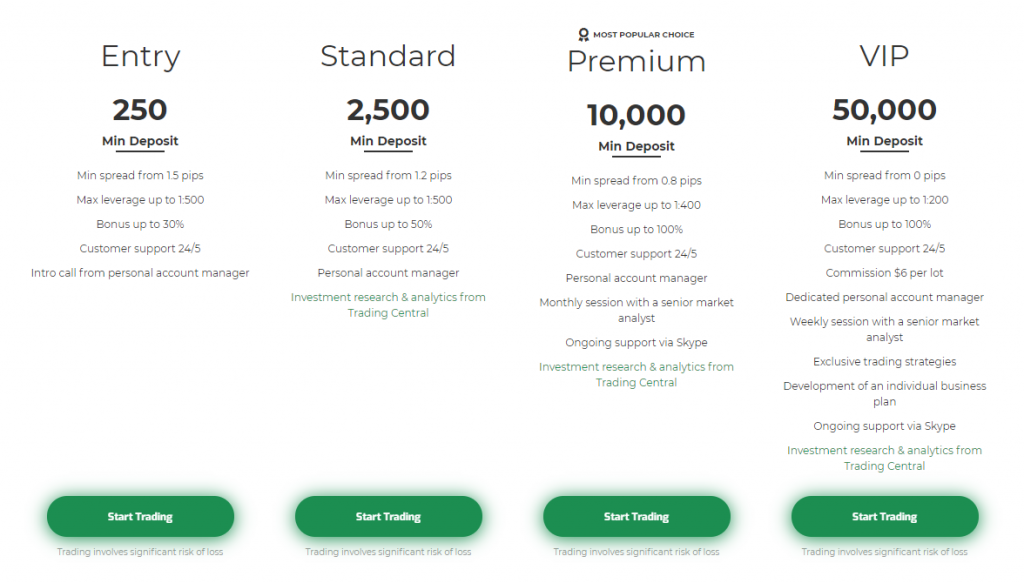
Task: Select the Standard plan heading
Action: [389, 56]
